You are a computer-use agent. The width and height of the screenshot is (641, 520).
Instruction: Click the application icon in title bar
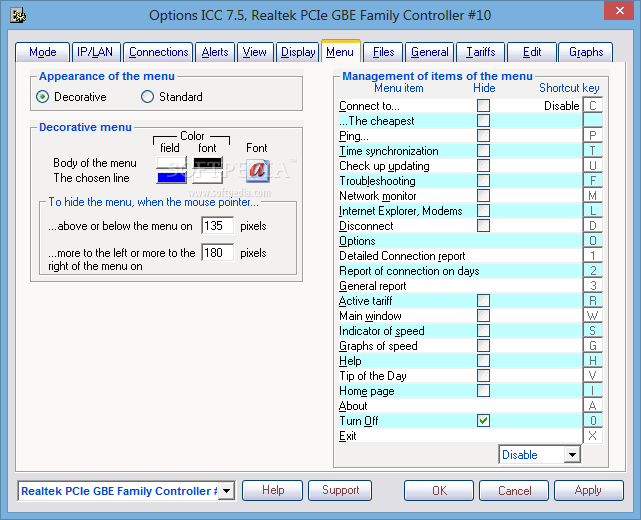pos(18,16)
